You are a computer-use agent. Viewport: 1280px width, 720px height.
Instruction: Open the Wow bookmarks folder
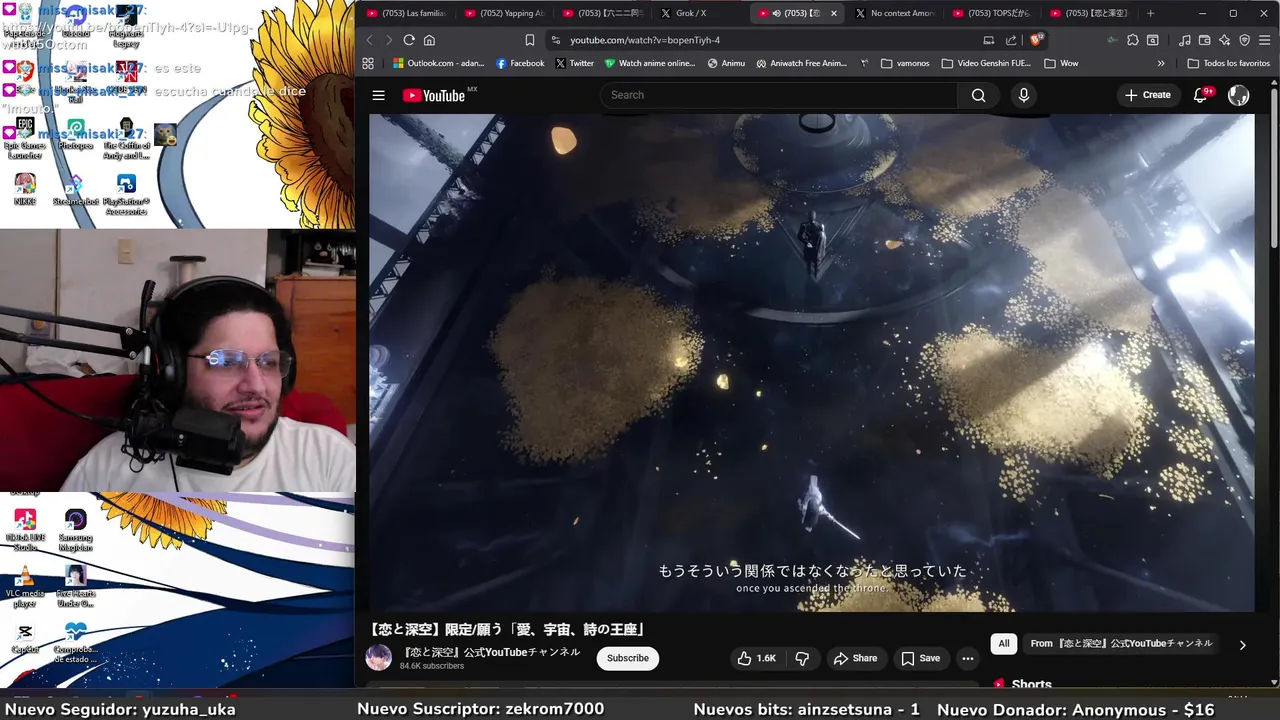(1061, 63)
